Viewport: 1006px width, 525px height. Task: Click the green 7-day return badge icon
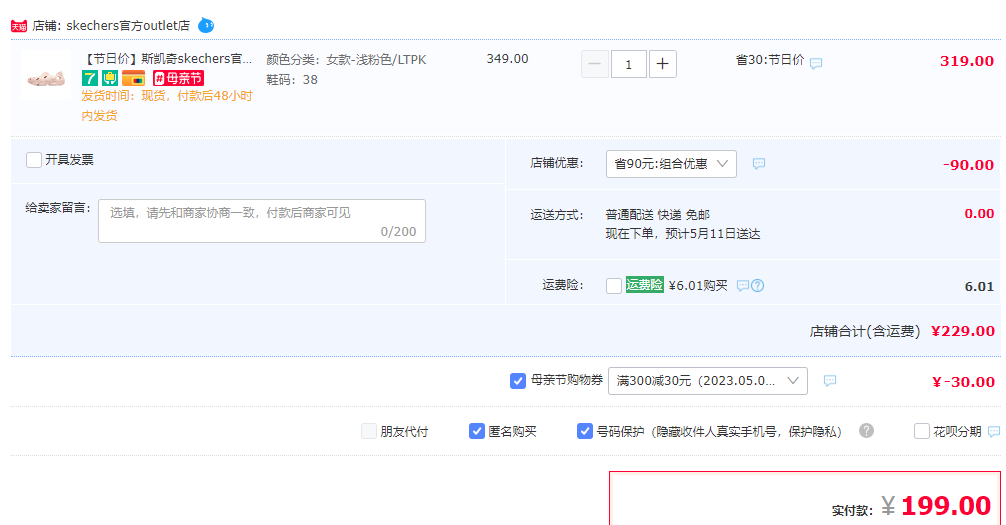[90, 78]
